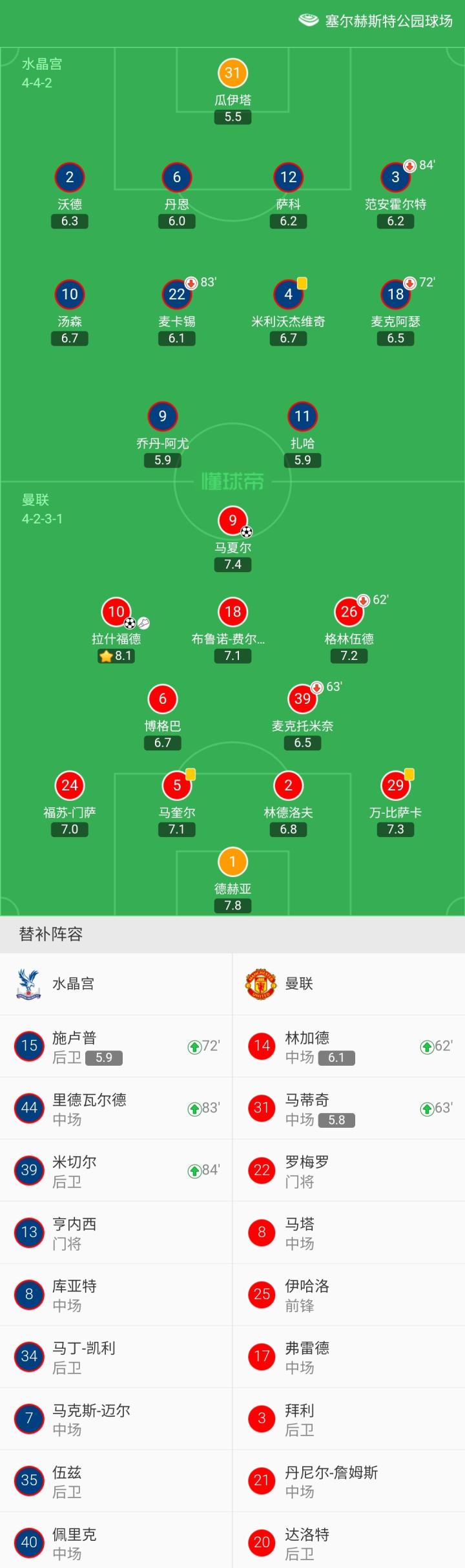Tap the 72' substitution arrow beside 施卢普
465x1568 pixels.
point(194,1046)
